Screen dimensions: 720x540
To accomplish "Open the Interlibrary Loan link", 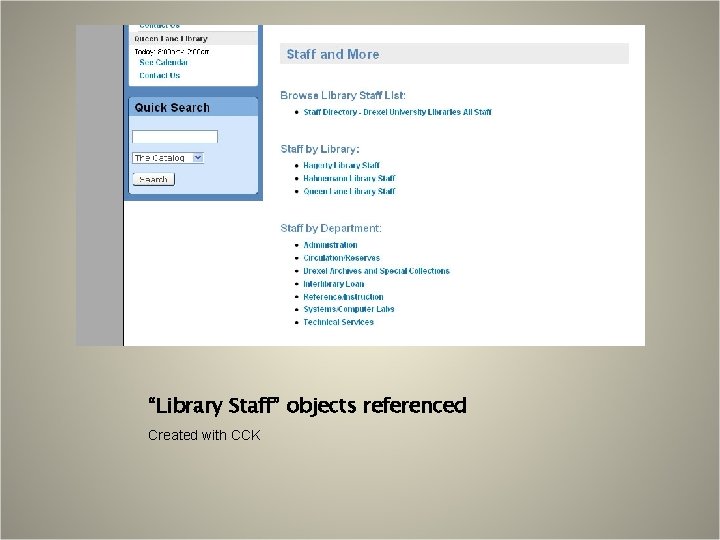I will [x=333, y=284].
